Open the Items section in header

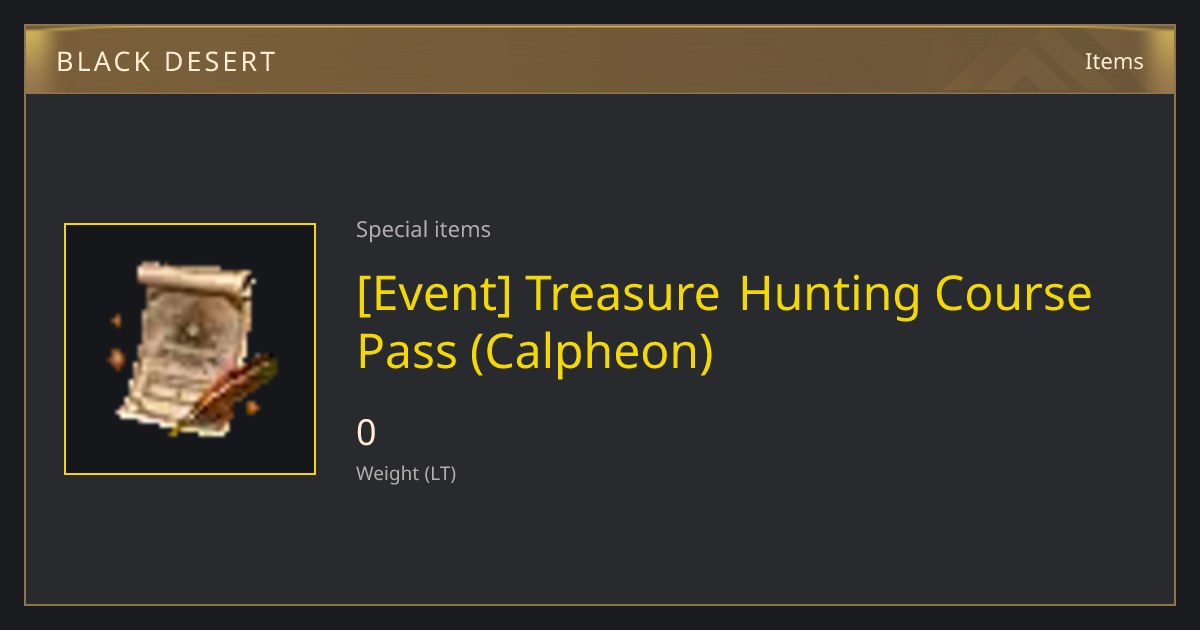point(1114,61)
